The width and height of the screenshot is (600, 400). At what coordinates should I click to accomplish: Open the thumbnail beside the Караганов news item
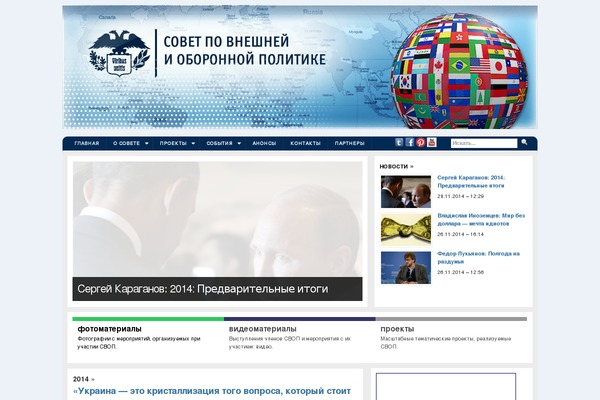[x=406, y=192]
